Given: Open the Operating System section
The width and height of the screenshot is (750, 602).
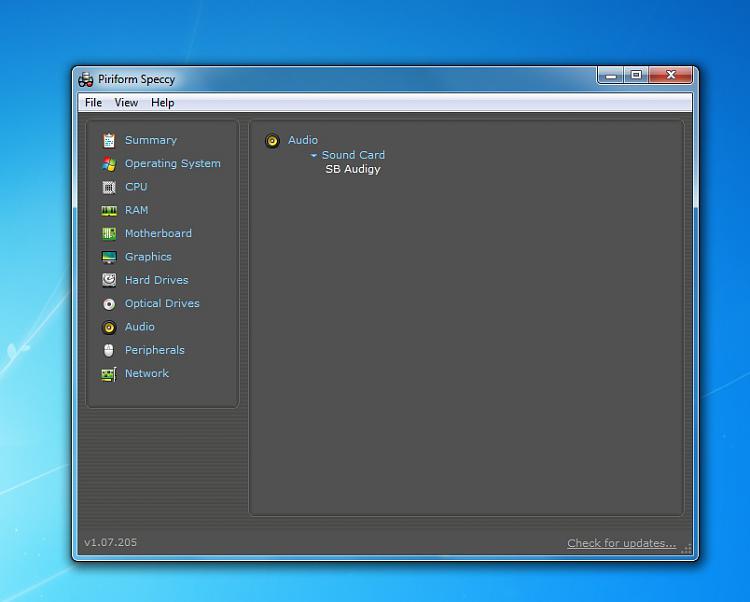Looking at the screenshot, I should [x=173, y=164].
